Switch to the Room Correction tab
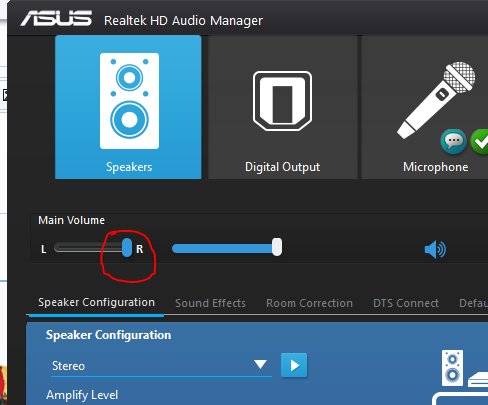Image resolution: width=488 pixels, height=405 pixels. (309, 303)
